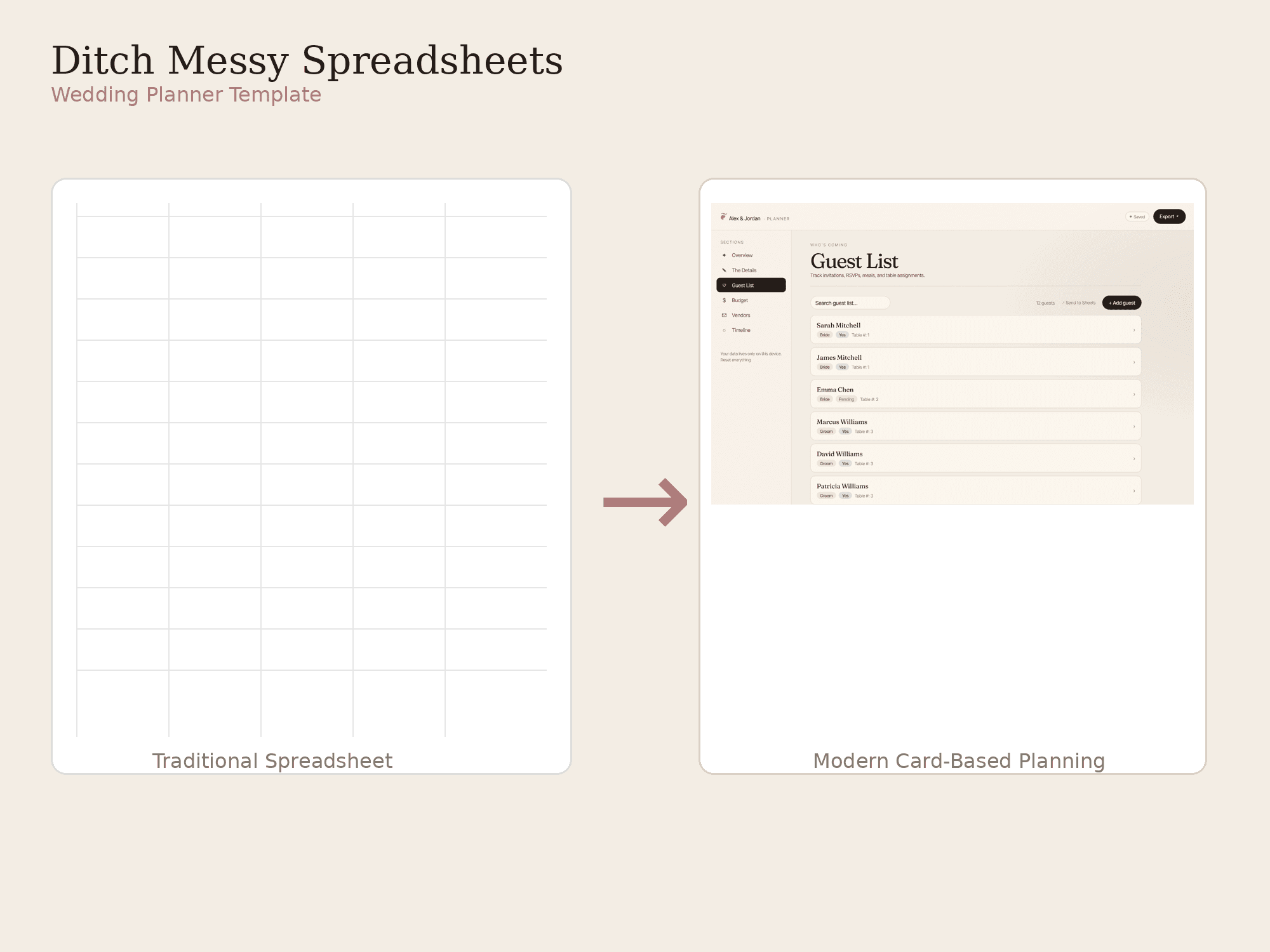Screen dimensions: 1270x952
Task: Click the Vendors envelope icon
Action: [724, 315]
